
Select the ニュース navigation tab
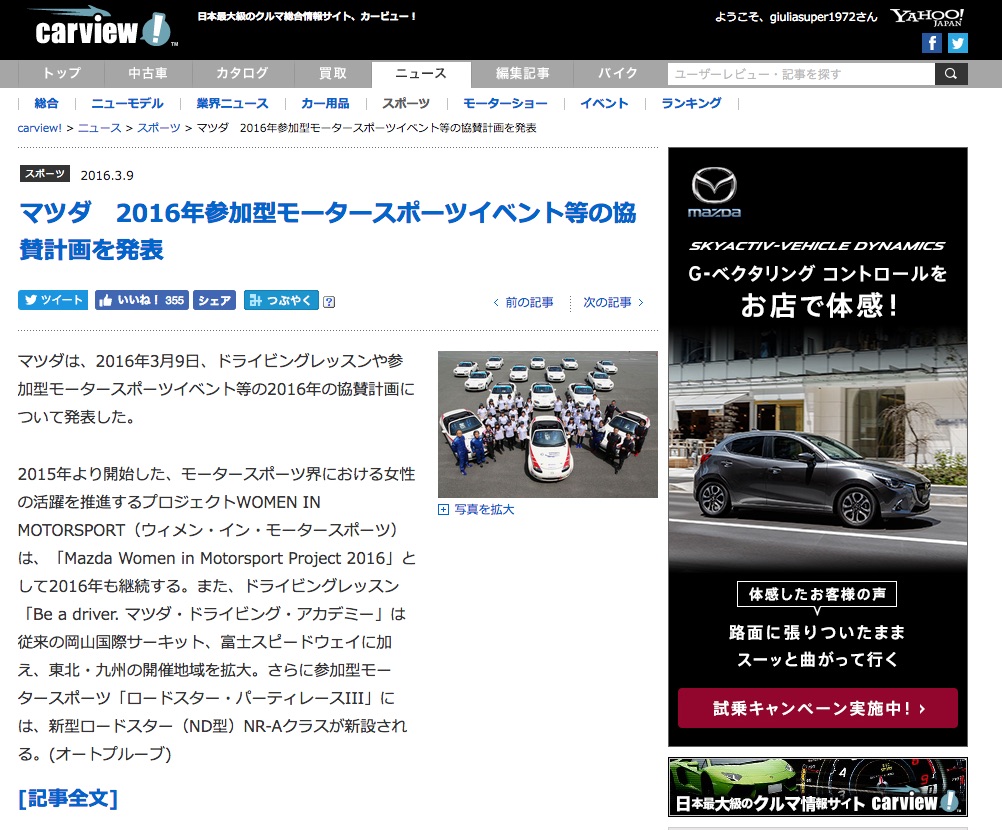[421, 73]
